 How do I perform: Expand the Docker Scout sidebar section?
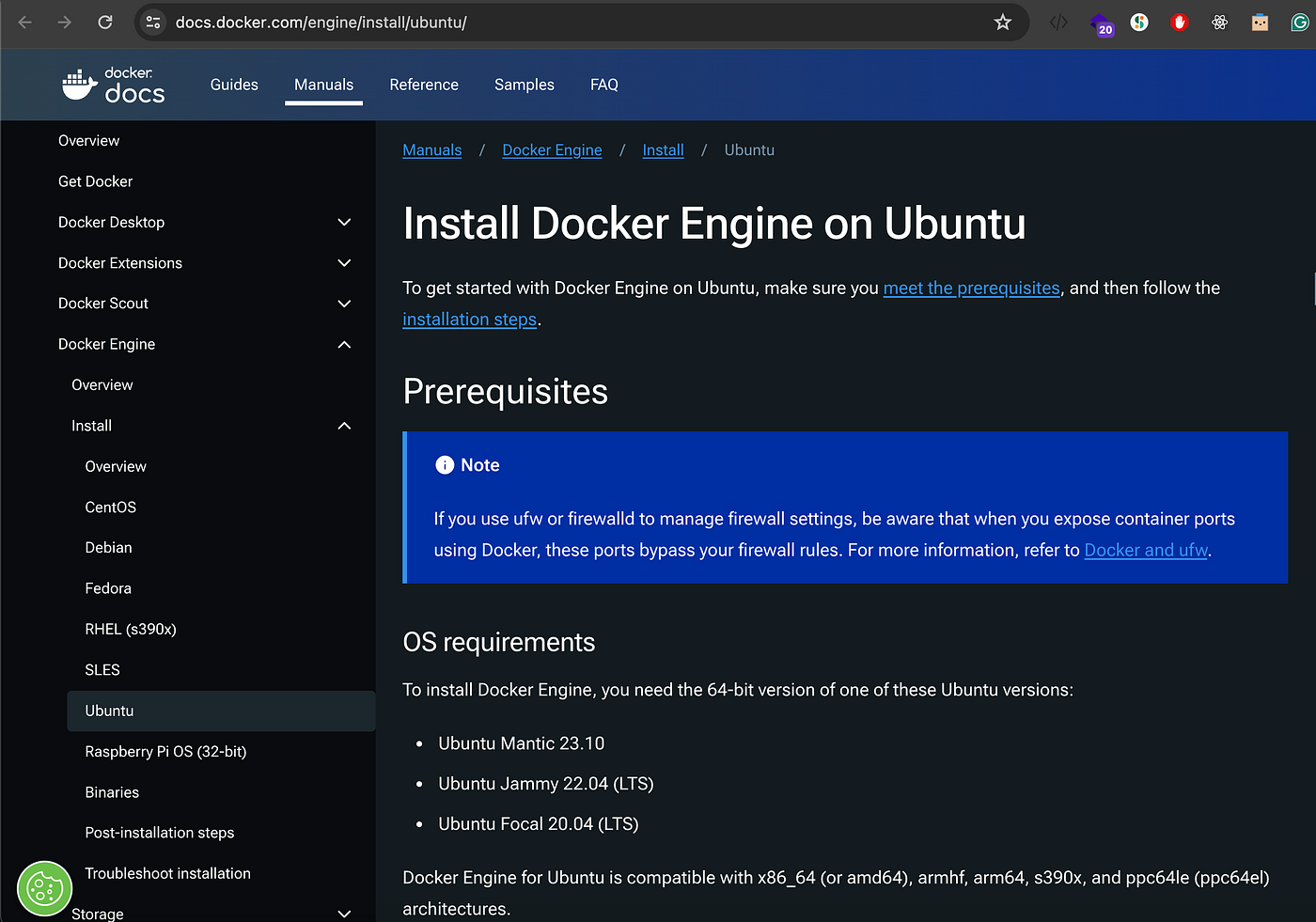pyautogui.click(x=344, y=304)
